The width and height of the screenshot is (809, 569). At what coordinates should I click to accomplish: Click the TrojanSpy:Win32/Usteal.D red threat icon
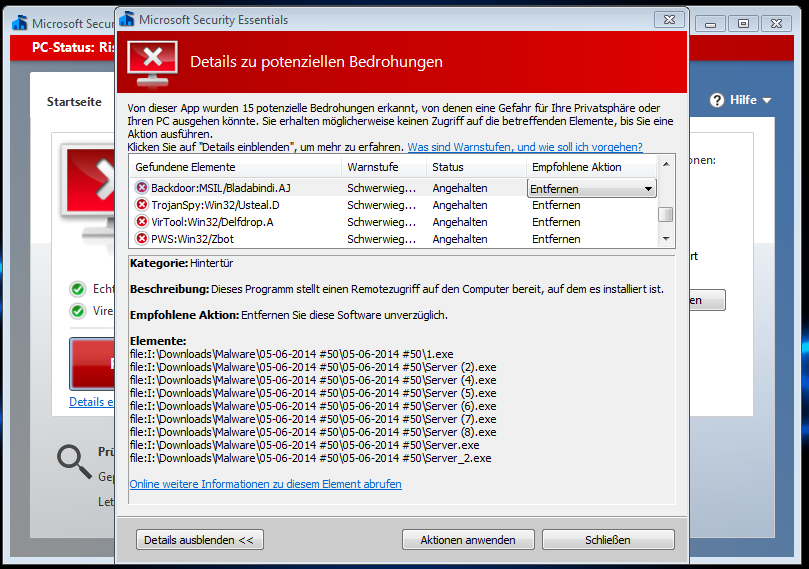141,205
